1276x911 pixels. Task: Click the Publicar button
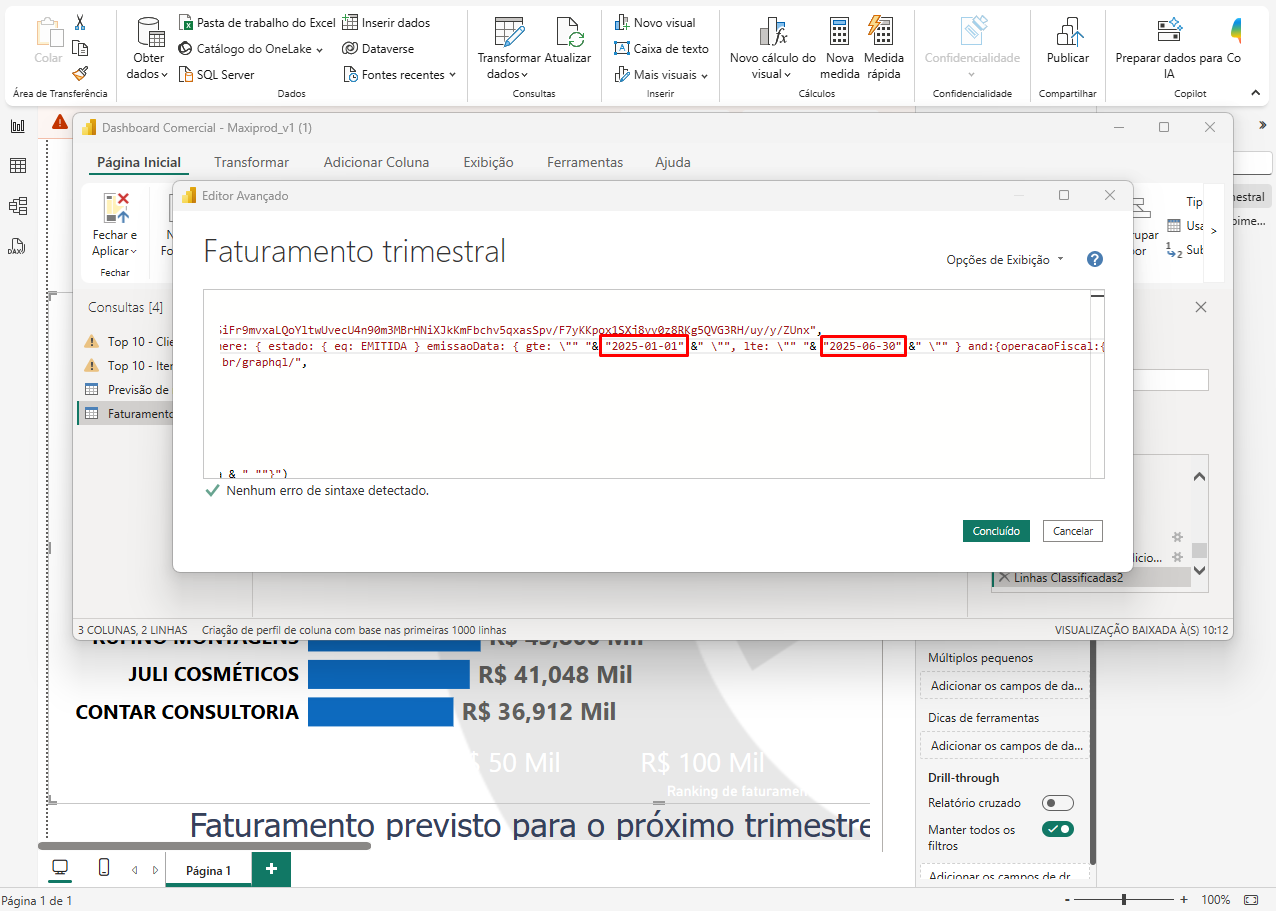[x=1068, y=41]
